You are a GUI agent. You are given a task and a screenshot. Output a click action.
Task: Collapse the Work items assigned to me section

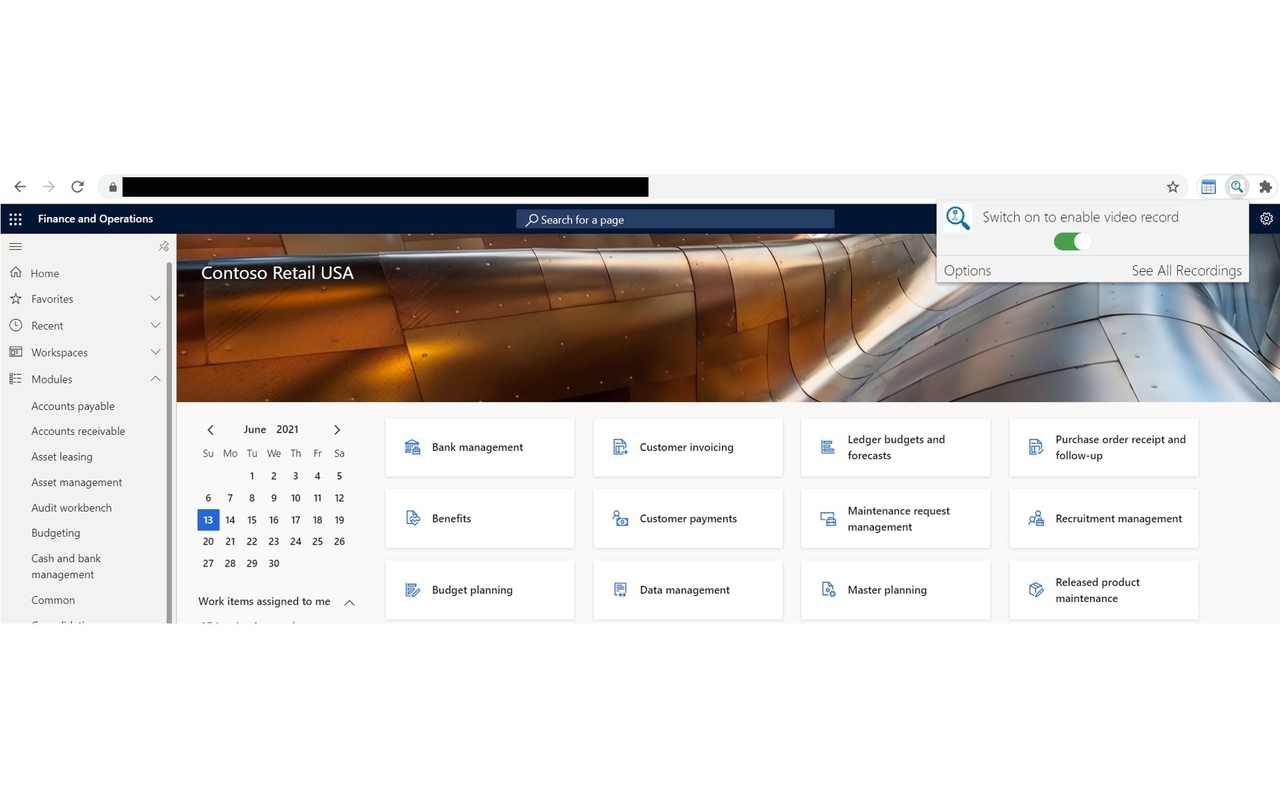click(x=349, y=602)
